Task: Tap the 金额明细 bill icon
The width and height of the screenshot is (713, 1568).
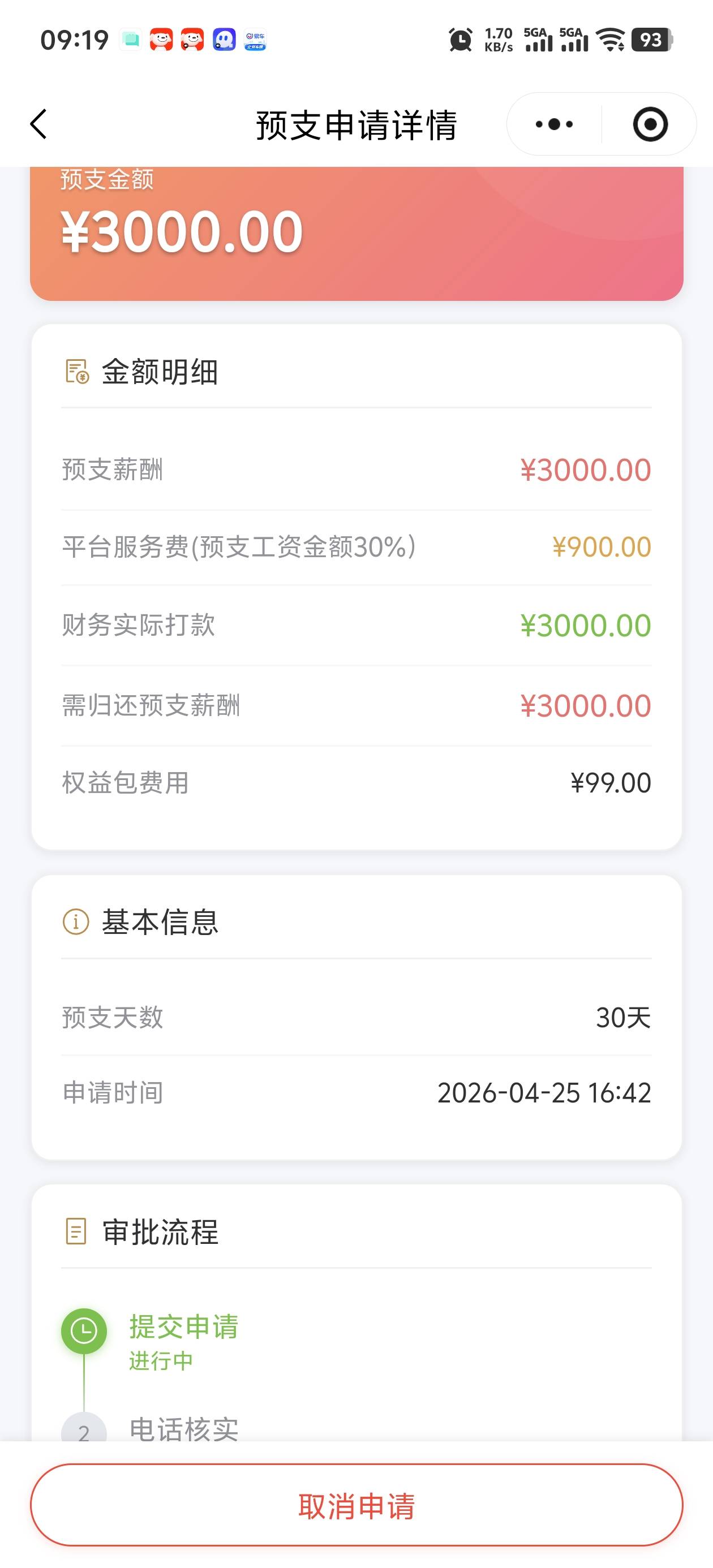Action: 78,372
